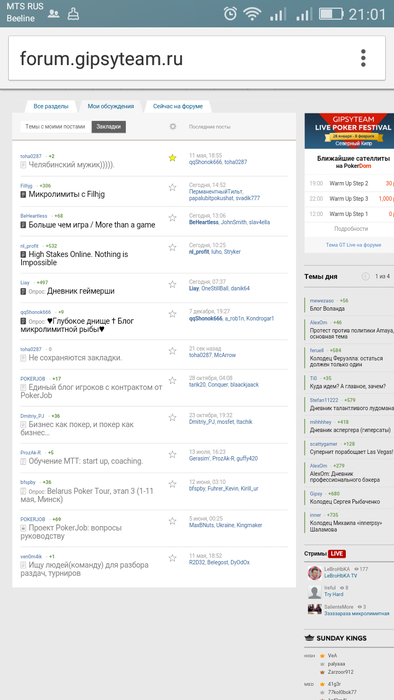The width and height of the screenshot is (394, 700).
Task: Open Больше чем игра / More than a game
Action: [92, 225]
